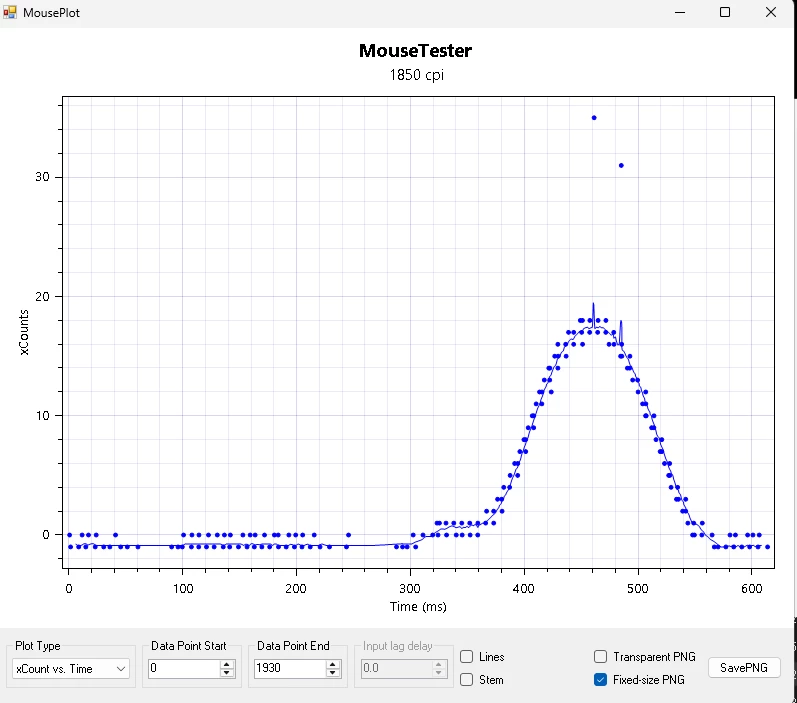797x703 pixels.
Task: Click the outlier data point near 31 counts
Action: (621, 165)
